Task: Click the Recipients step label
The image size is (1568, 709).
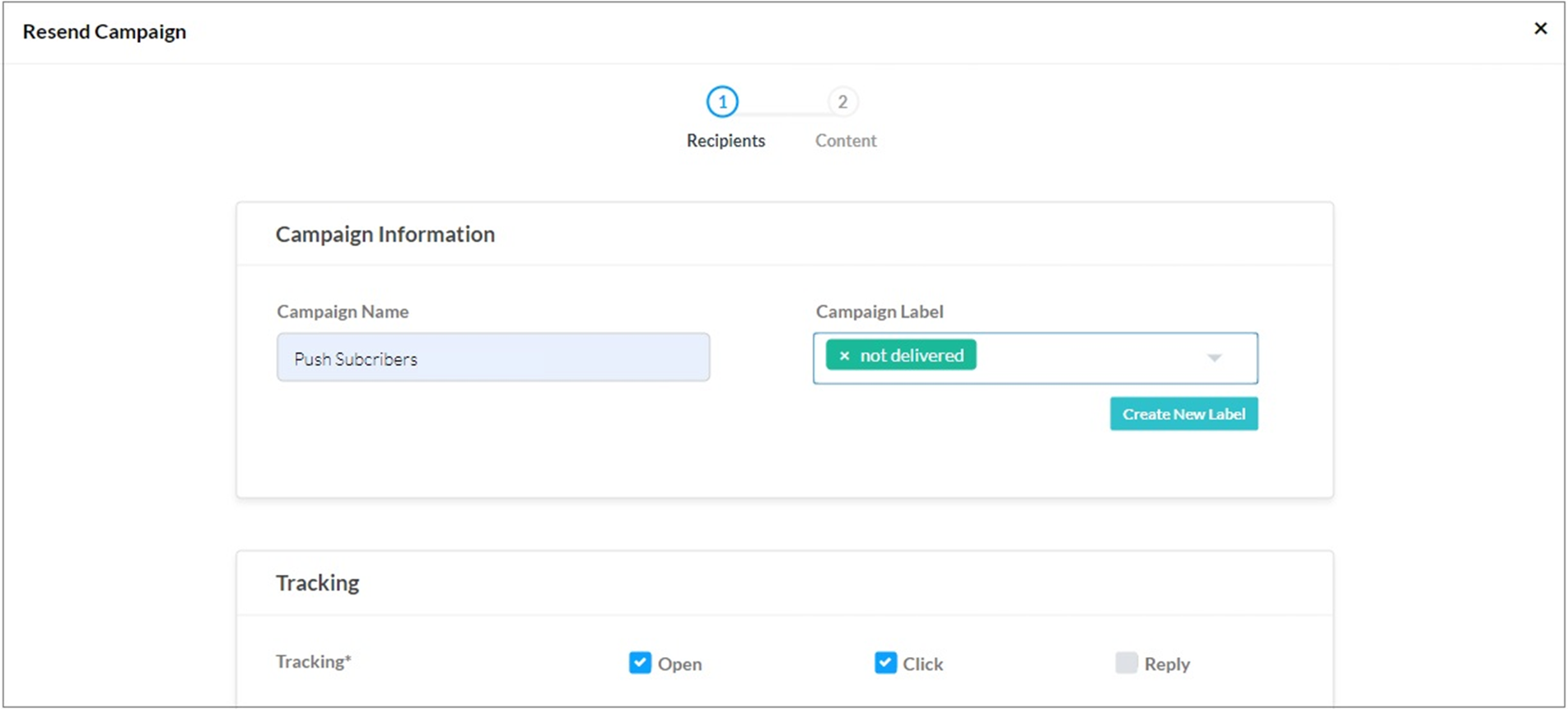Action: [726, 141]
